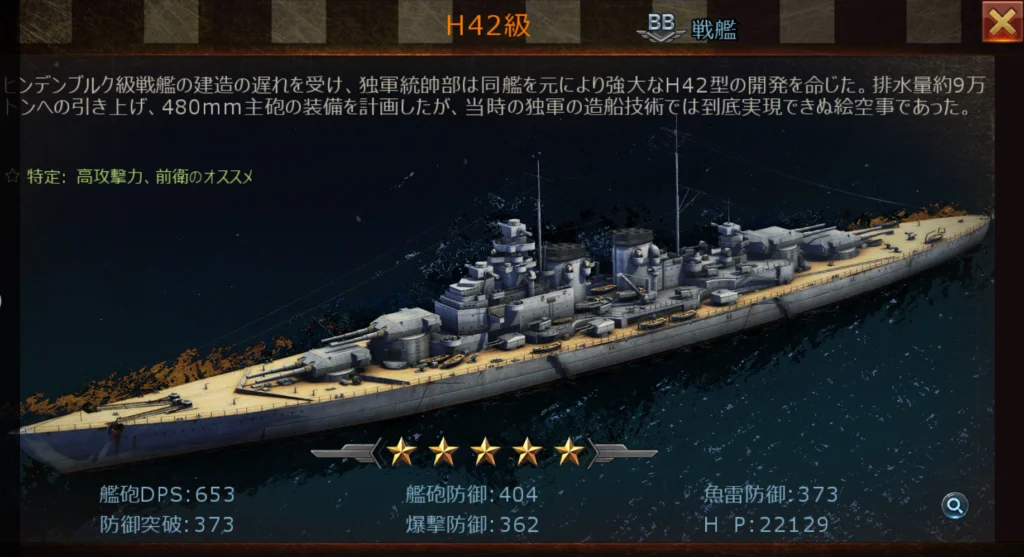
Task: Click the BB battleship class emblem
Action: coord(660,27)
